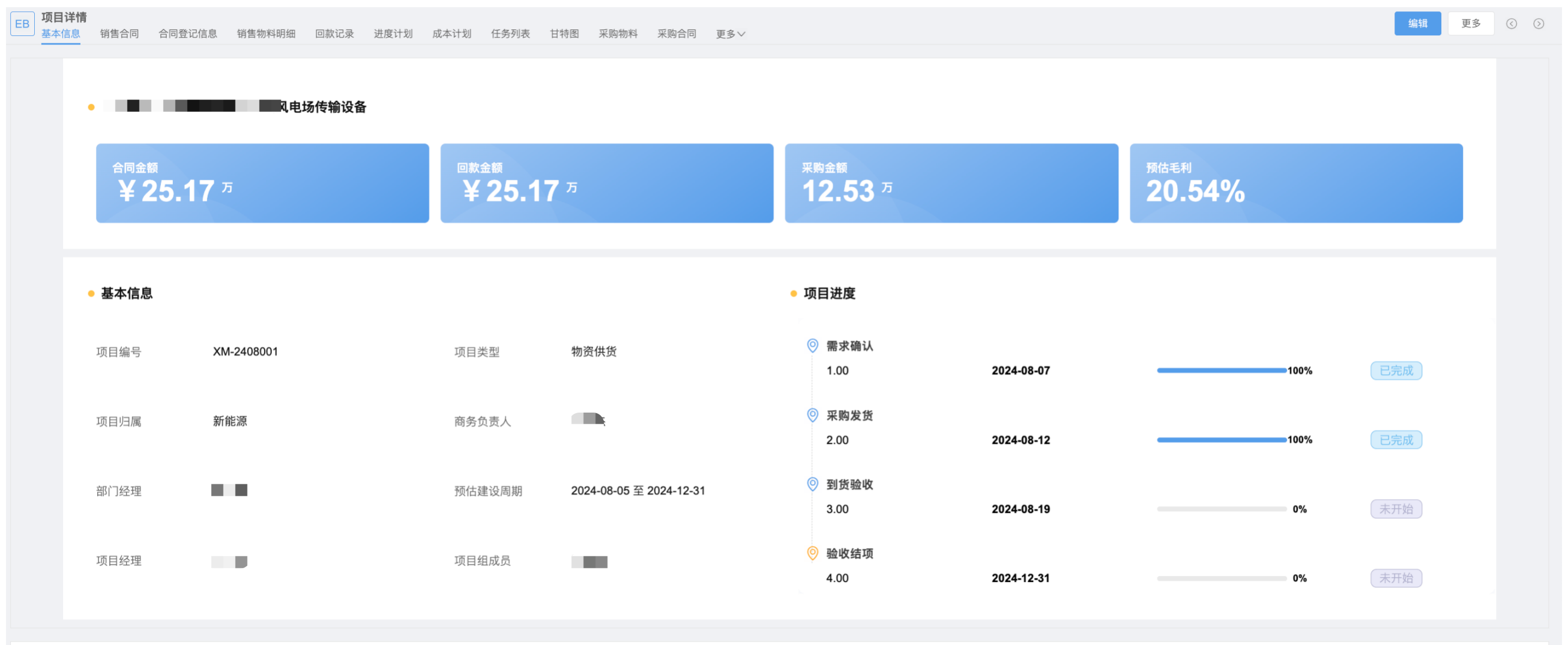Screen dimensions: 1568x645
Task: Click the date 2024-08-19 in 到货验收 row
Action: coord(1021,509)
